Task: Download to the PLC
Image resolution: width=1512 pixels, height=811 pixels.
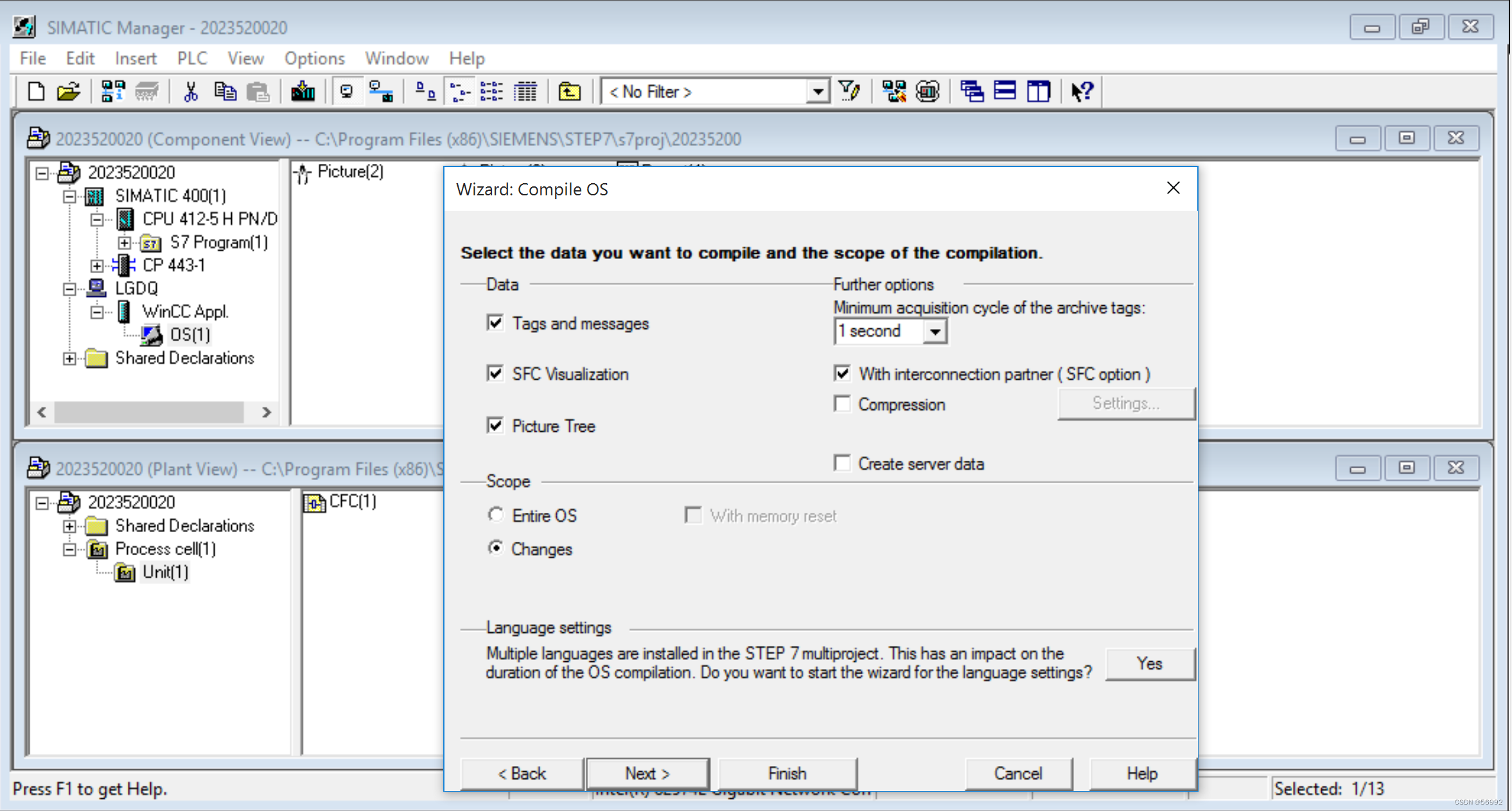Action: (x=303, y=91)
